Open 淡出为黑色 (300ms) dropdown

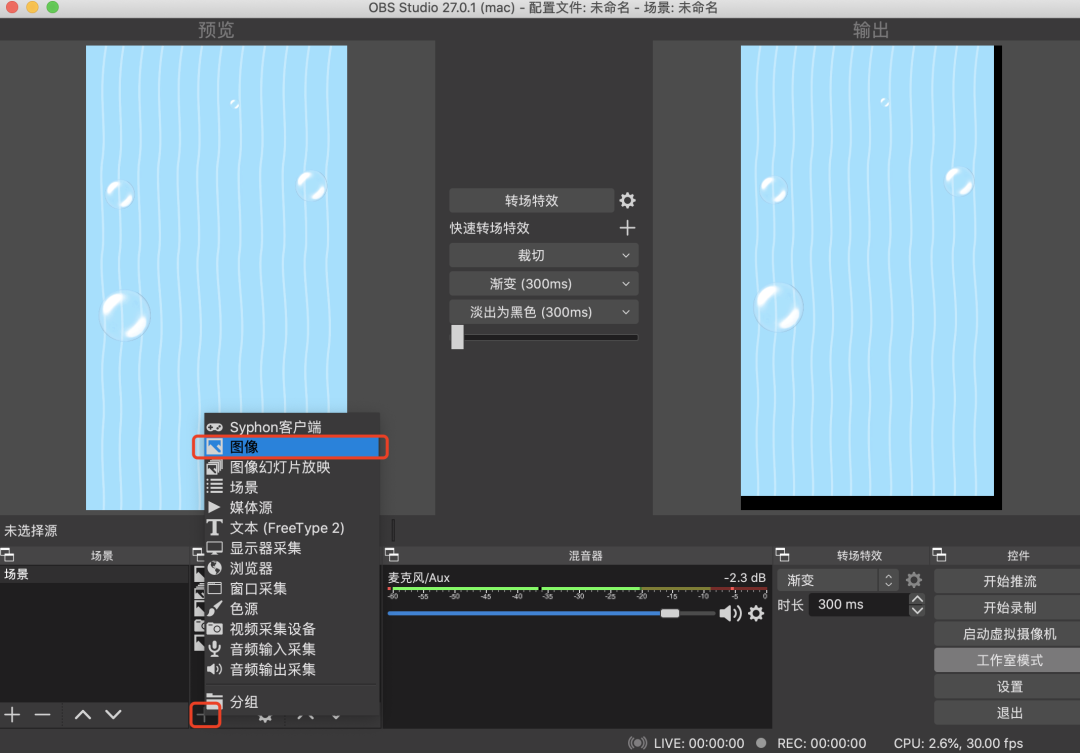pos(543,312)
